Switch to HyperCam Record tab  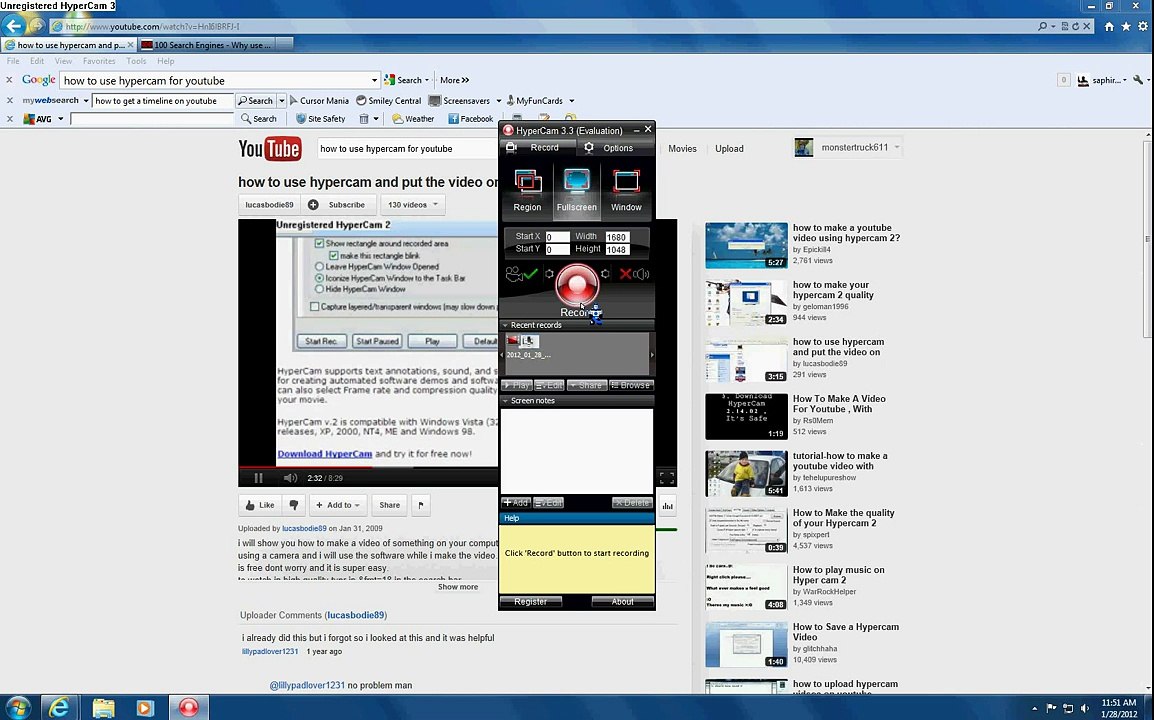[x=536, y=148]
